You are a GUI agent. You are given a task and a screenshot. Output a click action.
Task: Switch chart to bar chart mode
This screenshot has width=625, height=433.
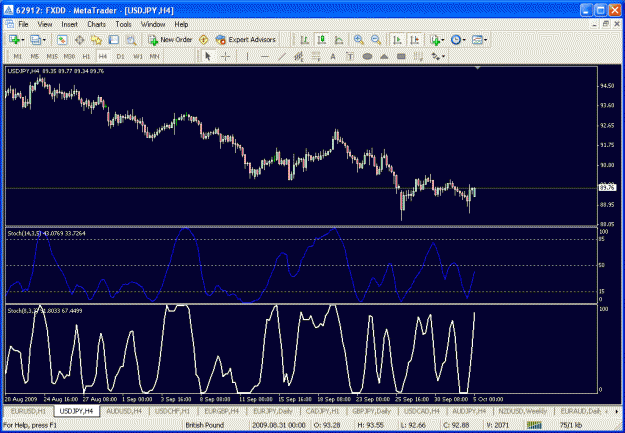pos(305,40)
